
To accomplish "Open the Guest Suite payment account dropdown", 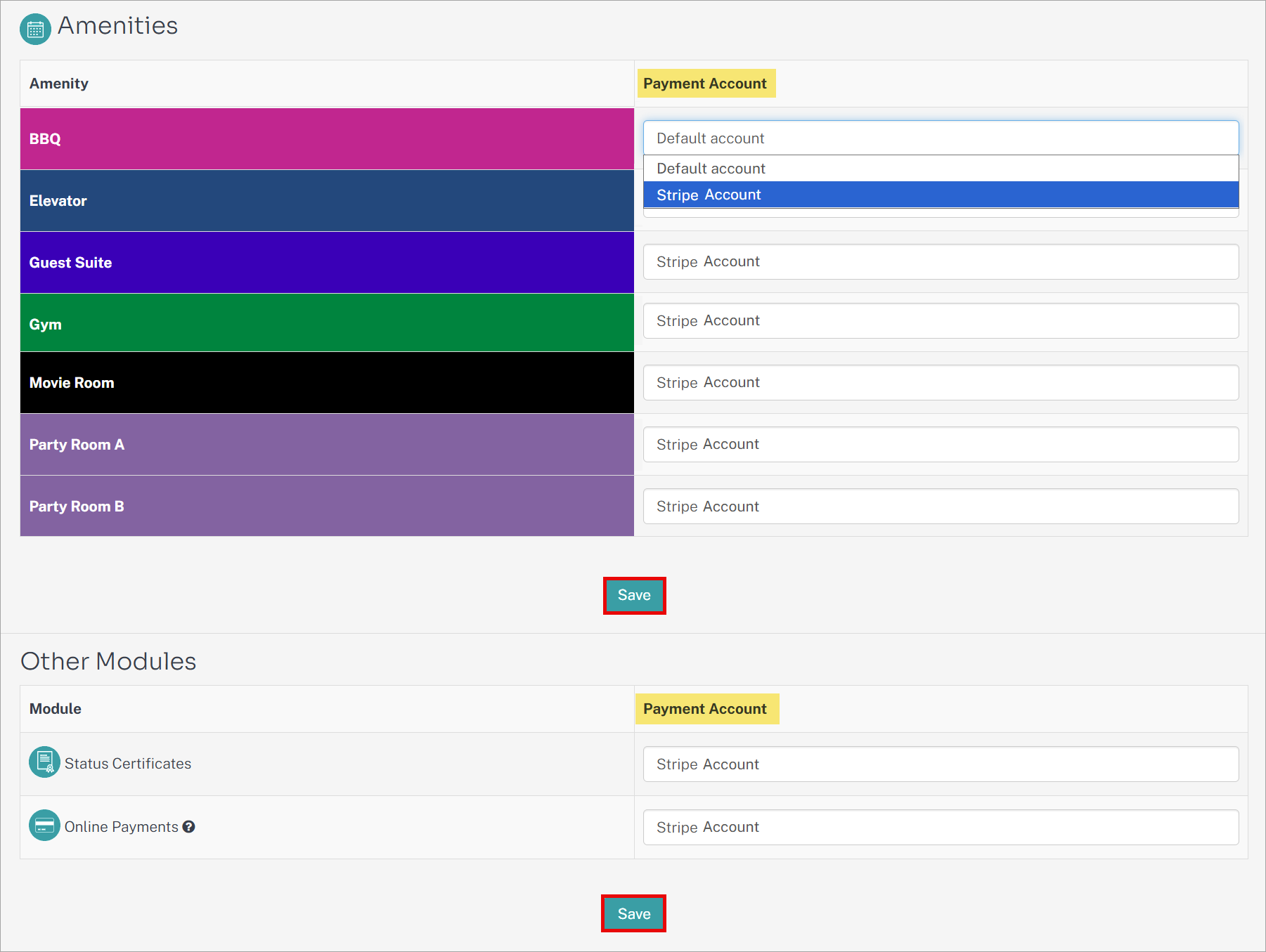I will tap(941, 261).
